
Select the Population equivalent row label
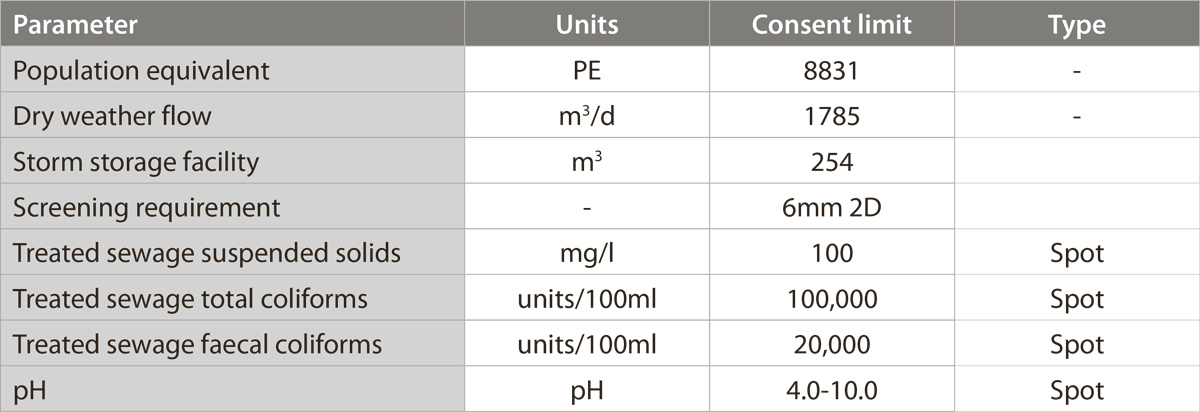click(140, 71)
